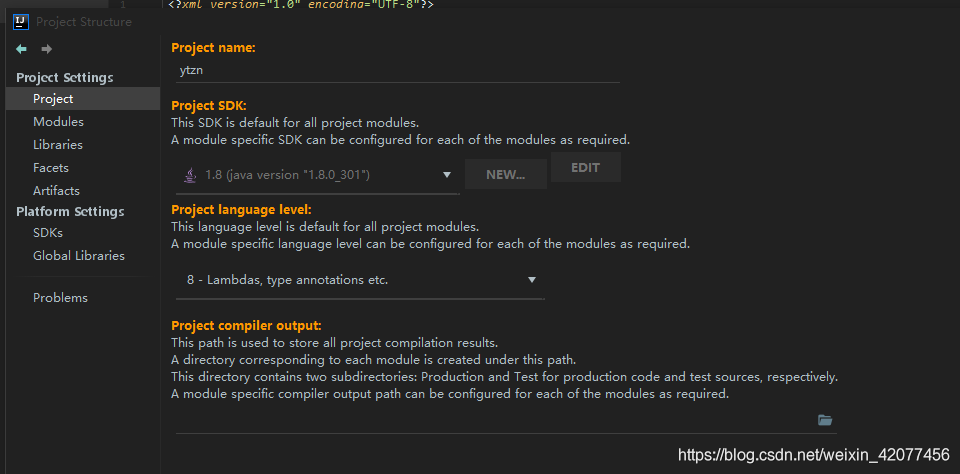
Task: Open the Libraries settings section
Action: (58, 145)
